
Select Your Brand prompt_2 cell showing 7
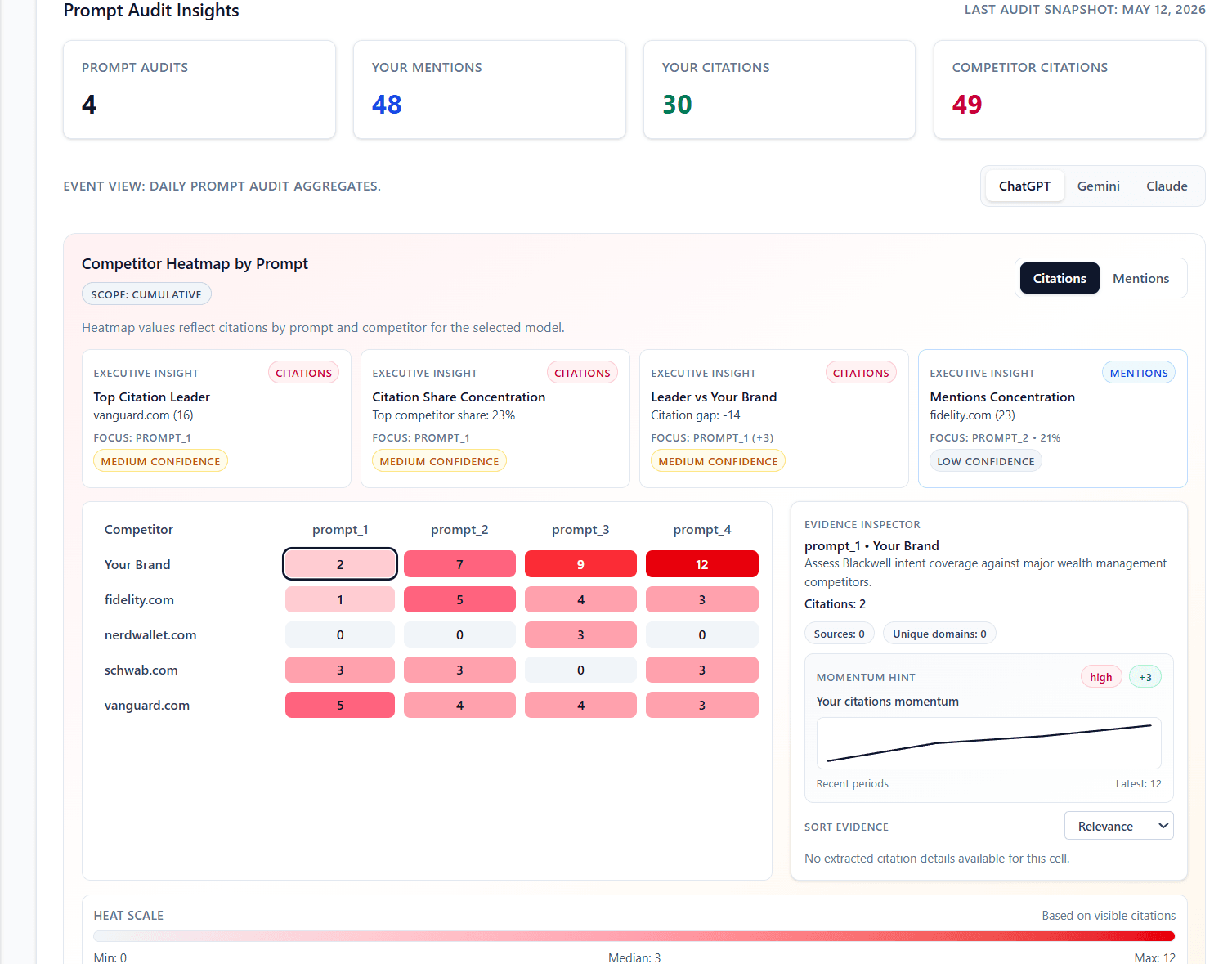(x=459, y=564)
